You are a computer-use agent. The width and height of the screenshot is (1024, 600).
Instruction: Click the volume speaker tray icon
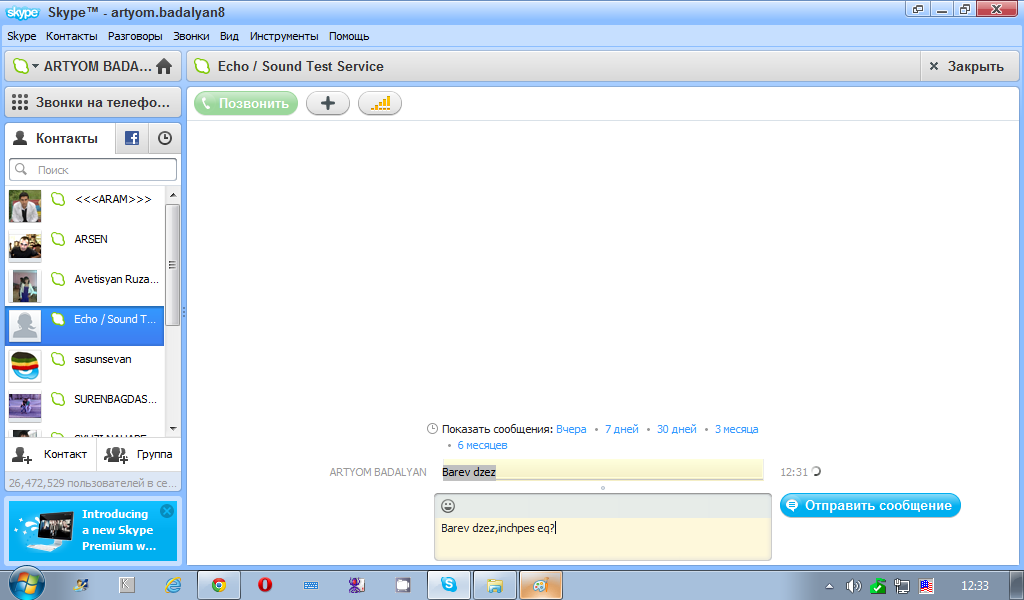click(853, 586)
